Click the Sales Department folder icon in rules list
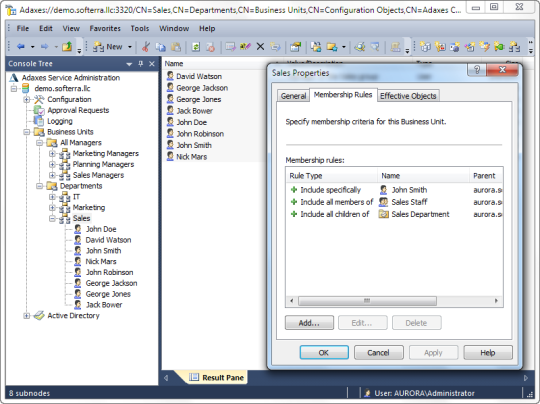Viewport: 540px width, 404px height. (x=383, y=214)
